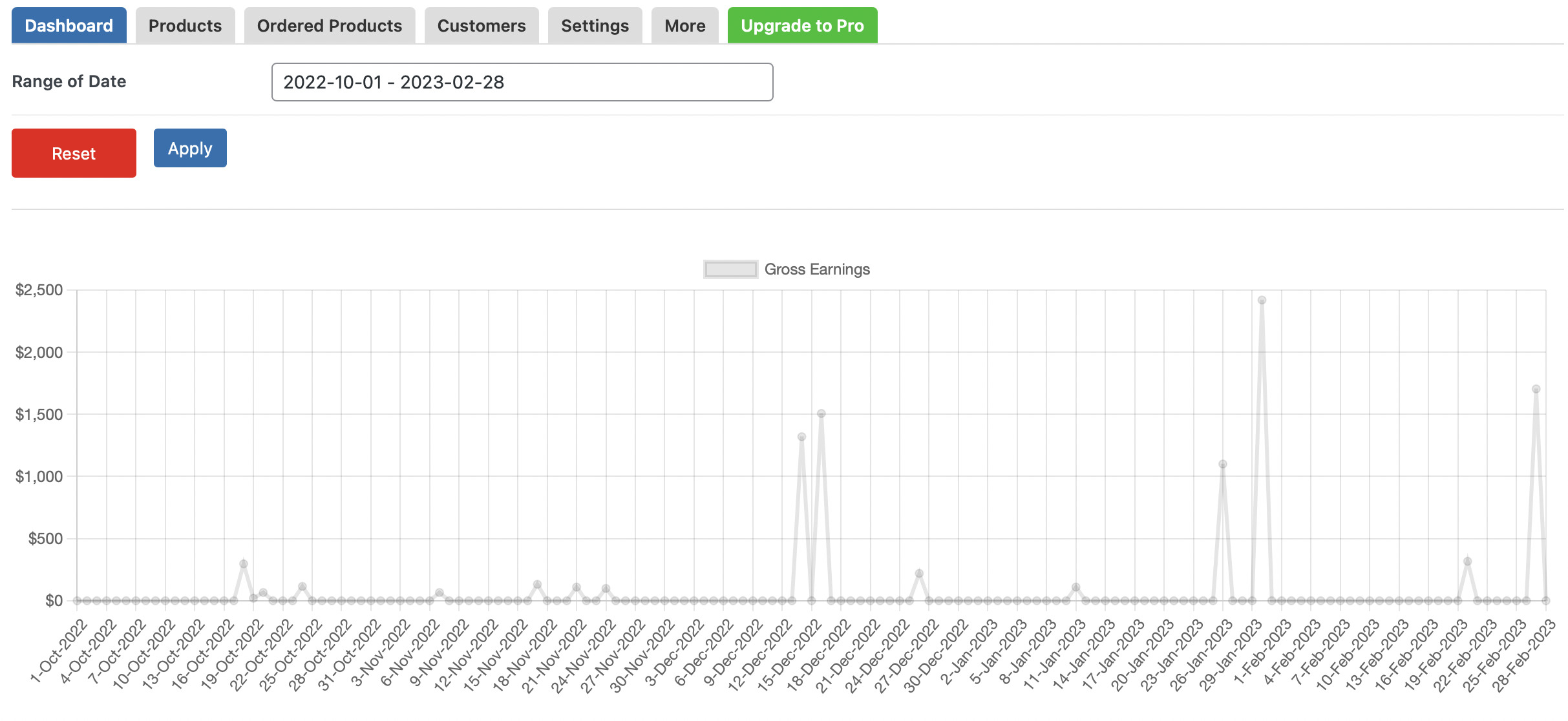The image size is (1568, 721).
Task: Click the Range of Date input field
Action: 522,82
